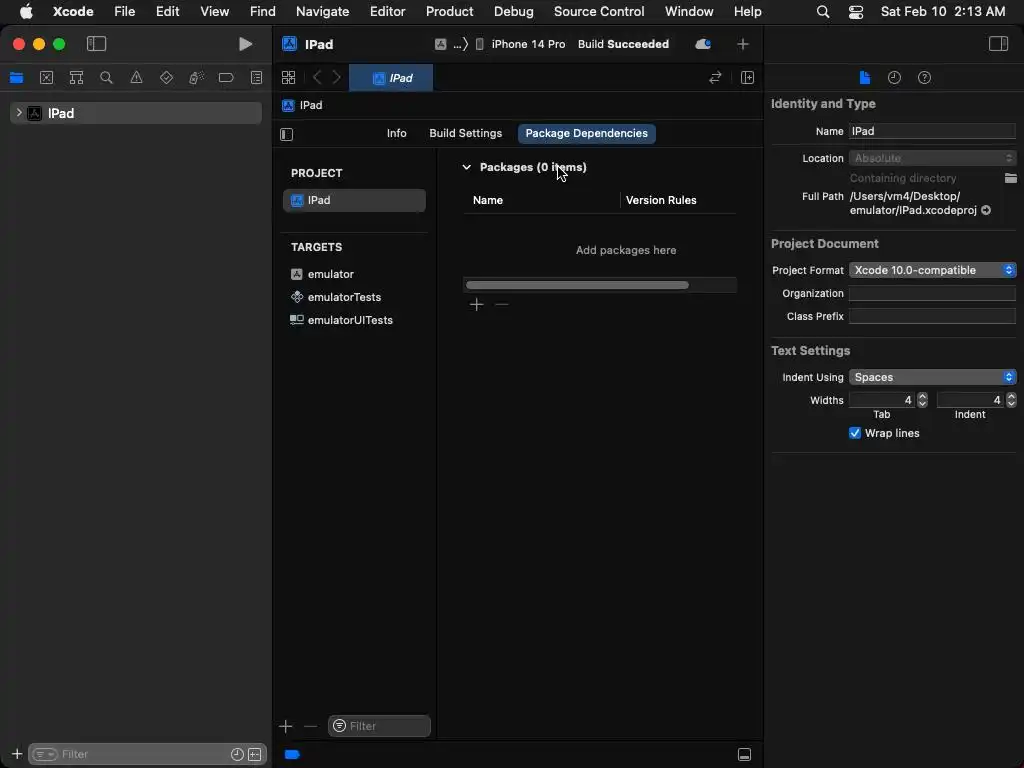Remove the selected package with minus
The width and height of the screenshot is (1024, 768).
click(502, 304)
